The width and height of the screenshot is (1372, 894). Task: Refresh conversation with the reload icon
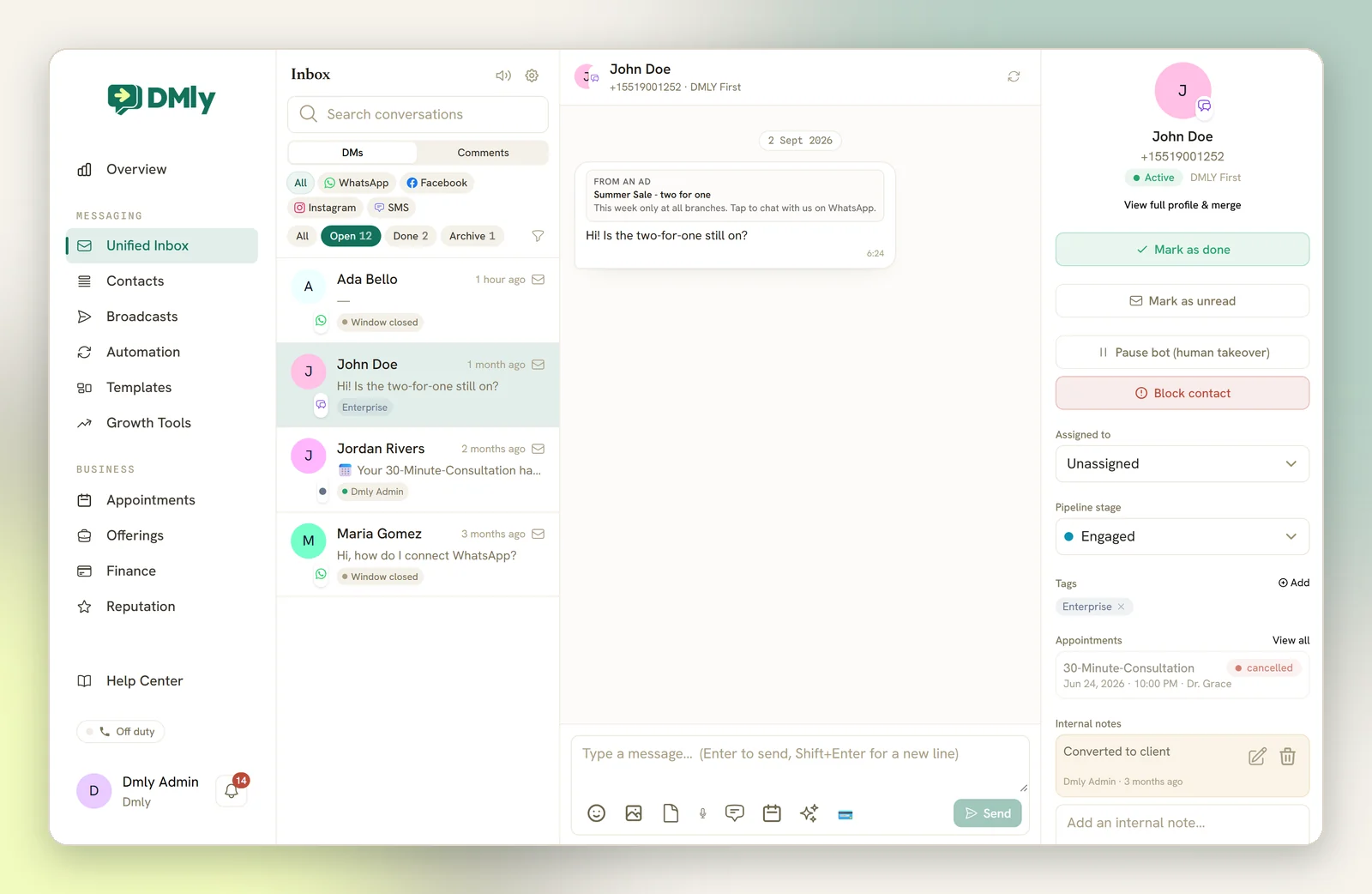tap(1014, 76)
